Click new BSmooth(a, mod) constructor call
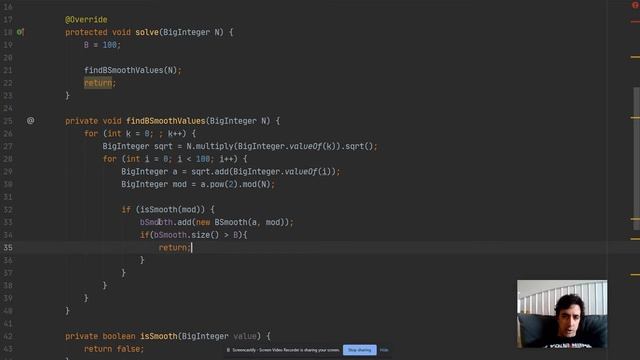 click(x=242, y=222)
